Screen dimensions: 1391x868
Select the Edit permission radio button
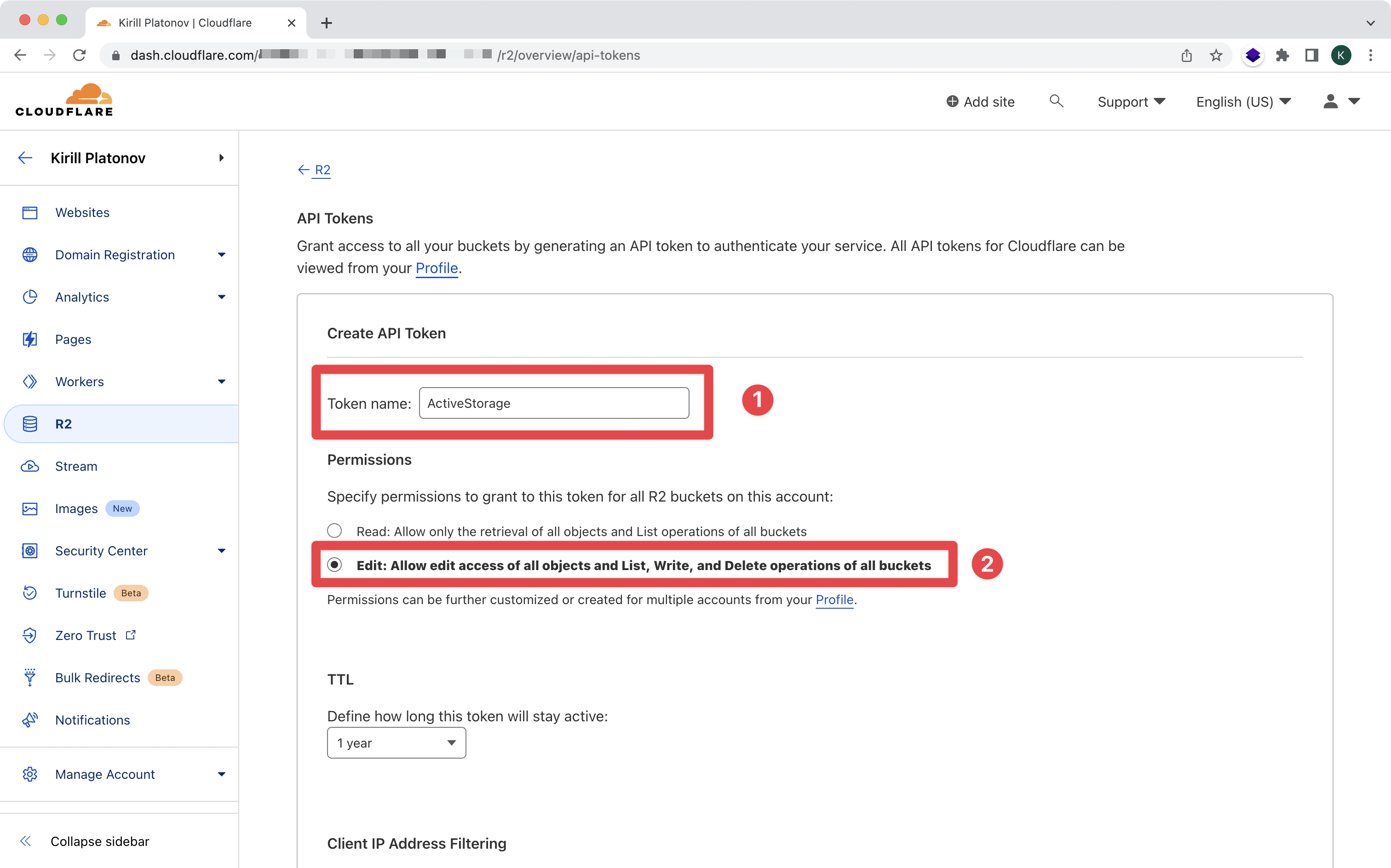[x=334, y=565]
